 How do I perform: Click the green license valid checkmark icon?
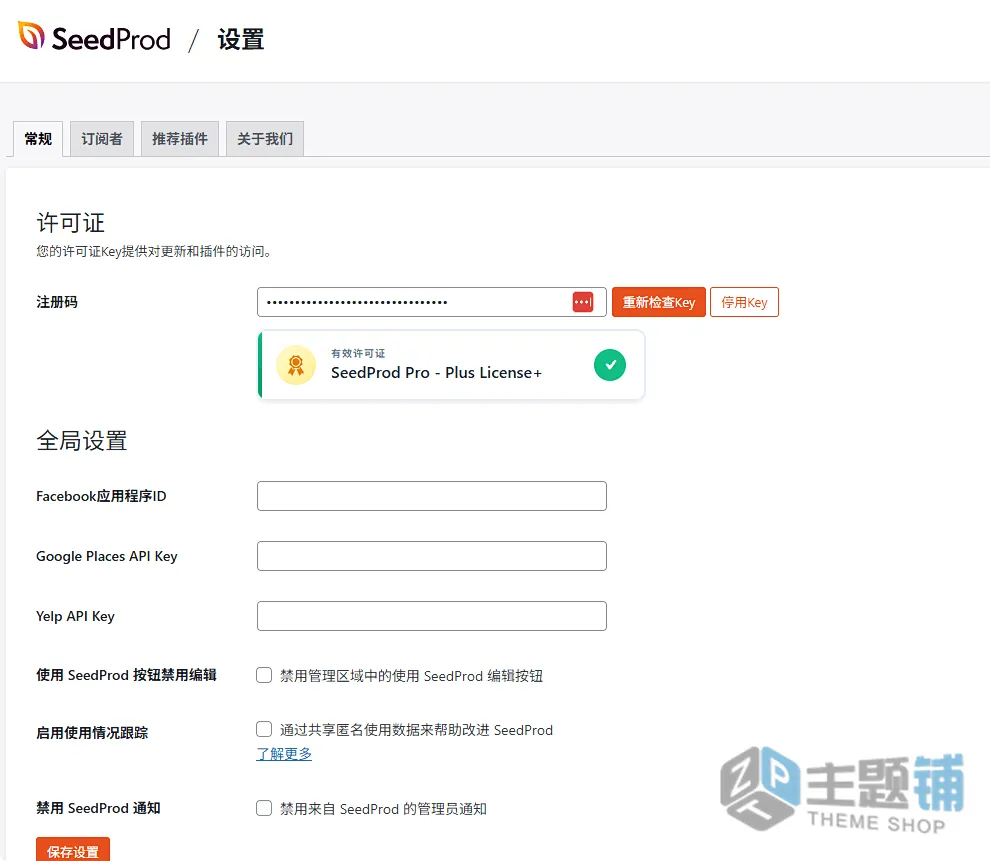610,365
